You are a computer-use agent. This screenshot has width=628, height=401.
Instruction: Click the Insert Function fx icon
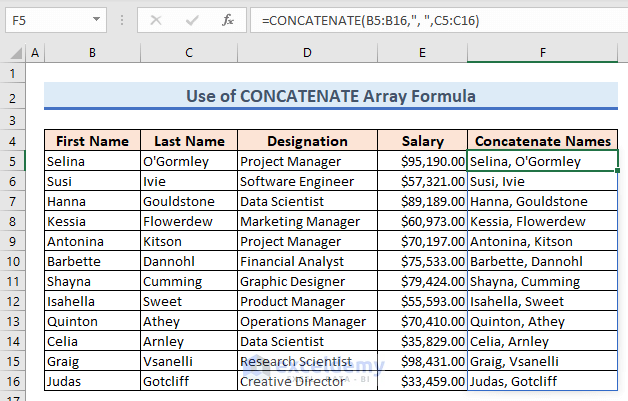[228, 19]
